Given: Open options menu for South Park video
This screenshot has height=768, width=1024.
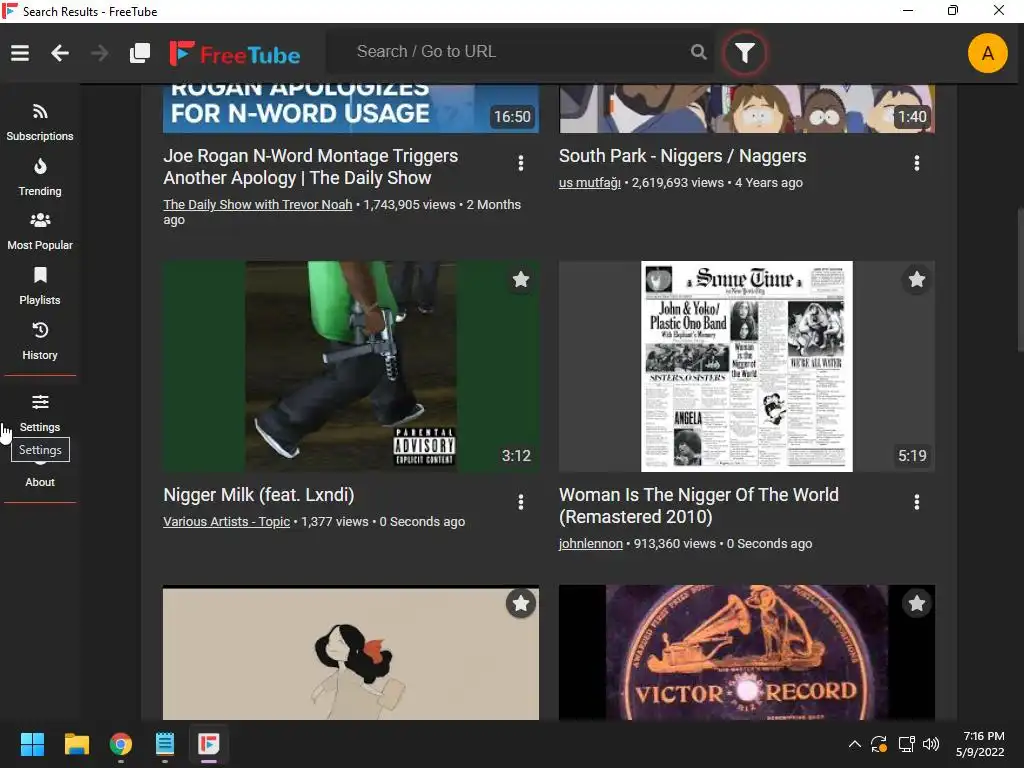Looking at the screenshot, I should tap(916, 163).
